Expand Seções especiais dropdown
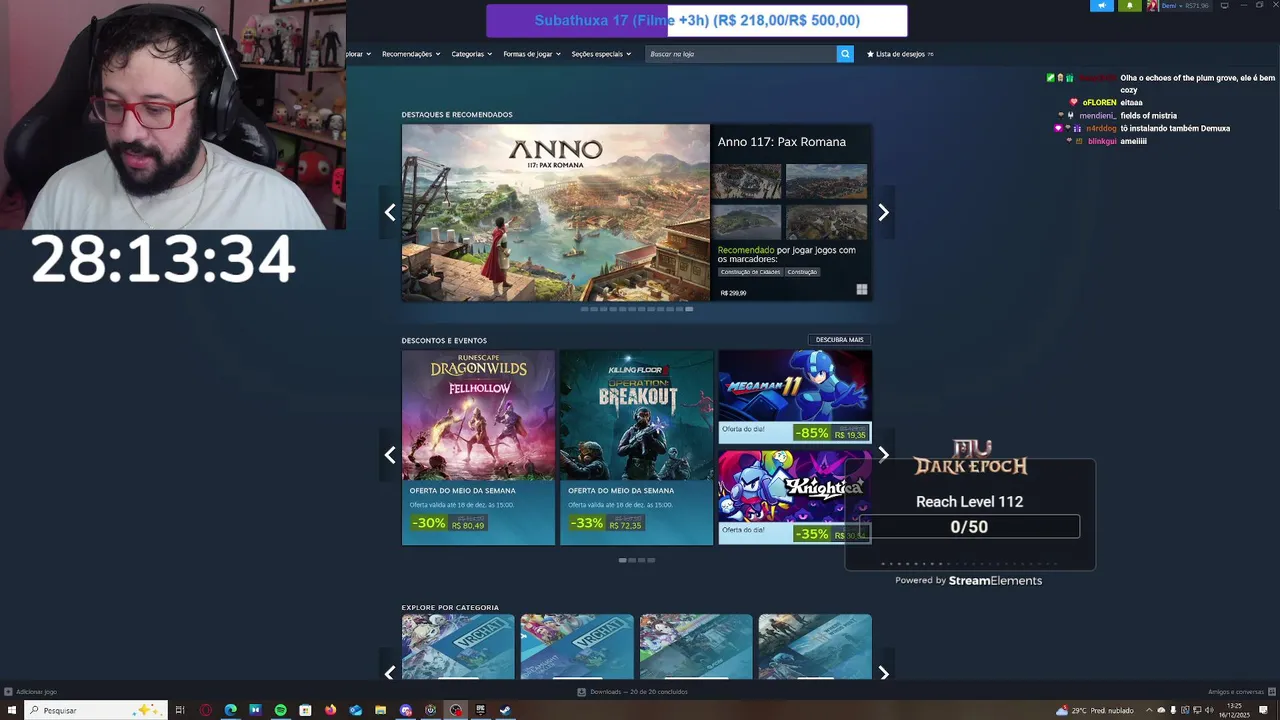 pos(601,54)
